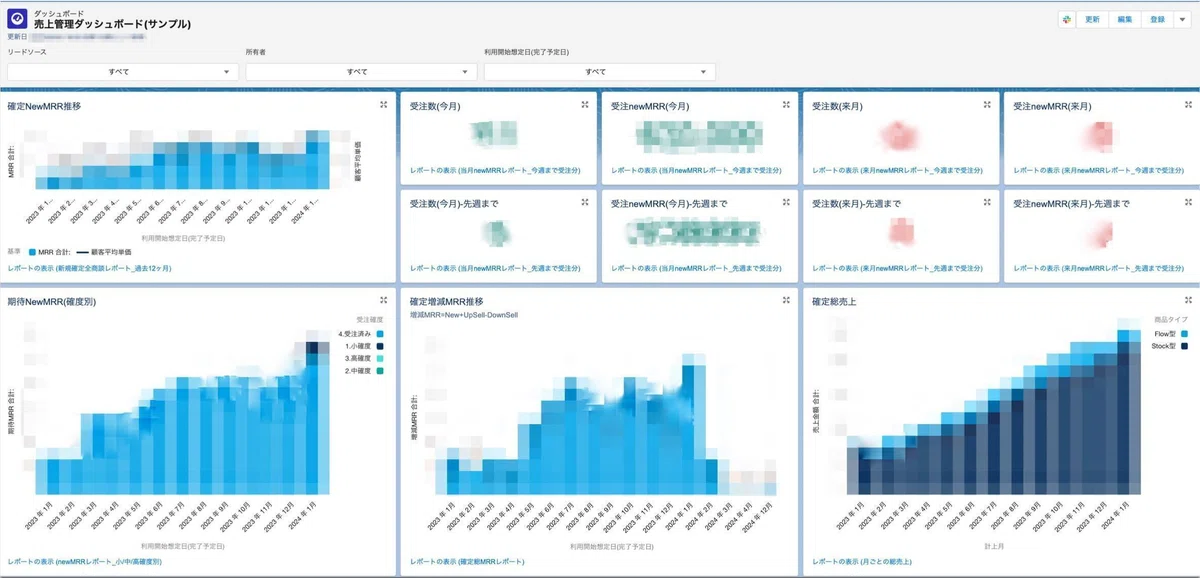Click the 期待NewMRR(確度別) widget title
Viewport: 1200px width, 578px height.
click(x=52, y=301)
